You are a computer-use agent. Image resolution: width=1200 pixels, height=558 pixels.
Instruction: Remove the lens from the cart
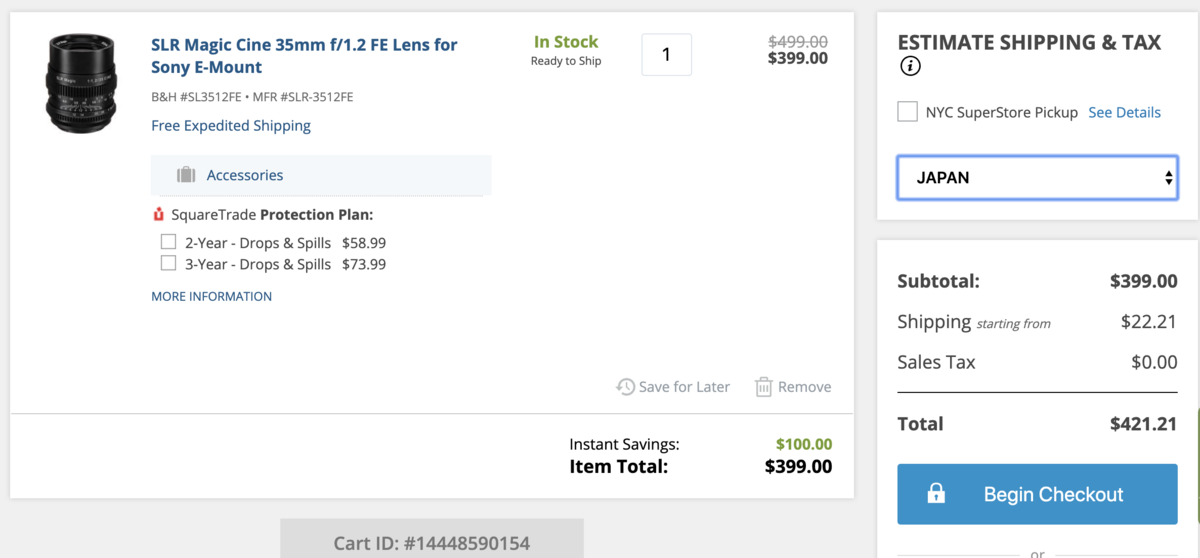[x=804, y=387]
